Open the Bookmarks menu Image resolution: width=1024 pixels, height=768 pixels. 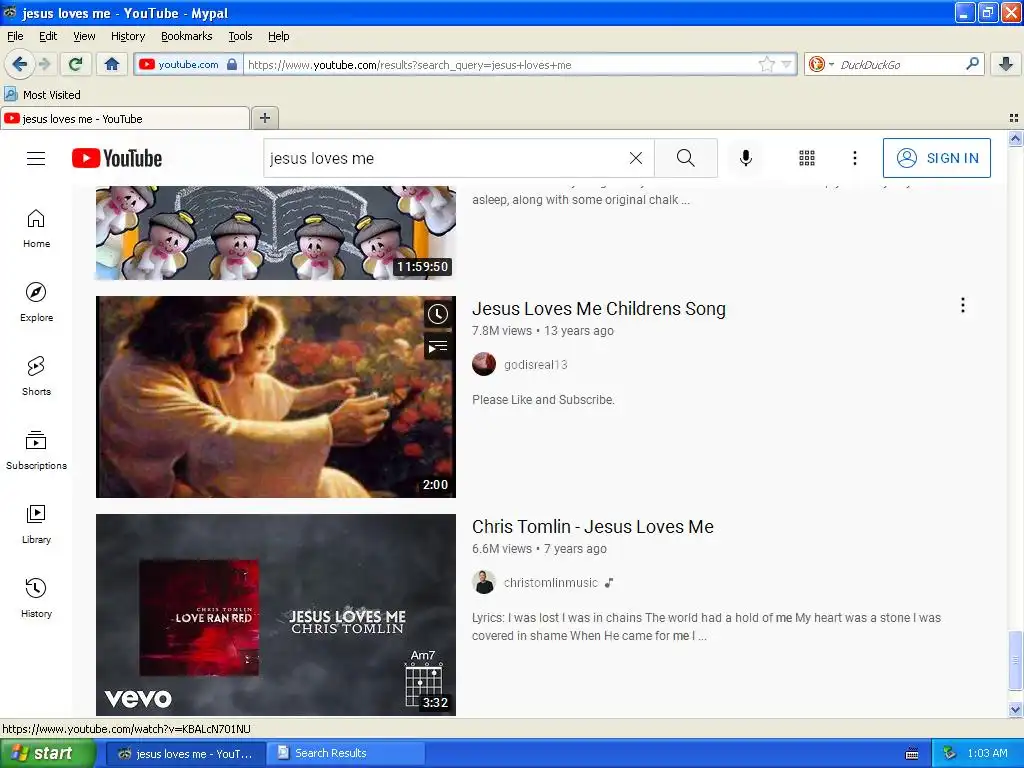pyautogui.click(x=187, y=36)
